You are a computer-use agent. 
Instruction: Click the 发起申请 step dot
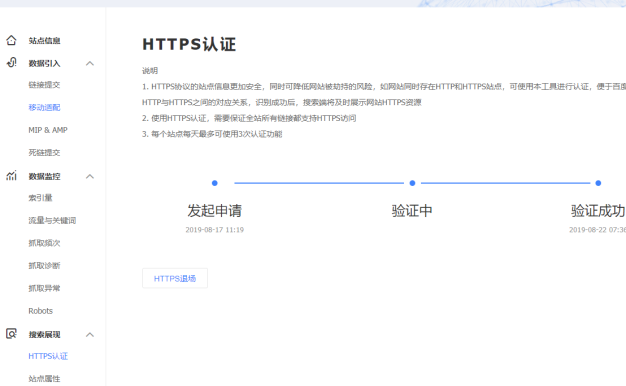click(x=214, y=183)
